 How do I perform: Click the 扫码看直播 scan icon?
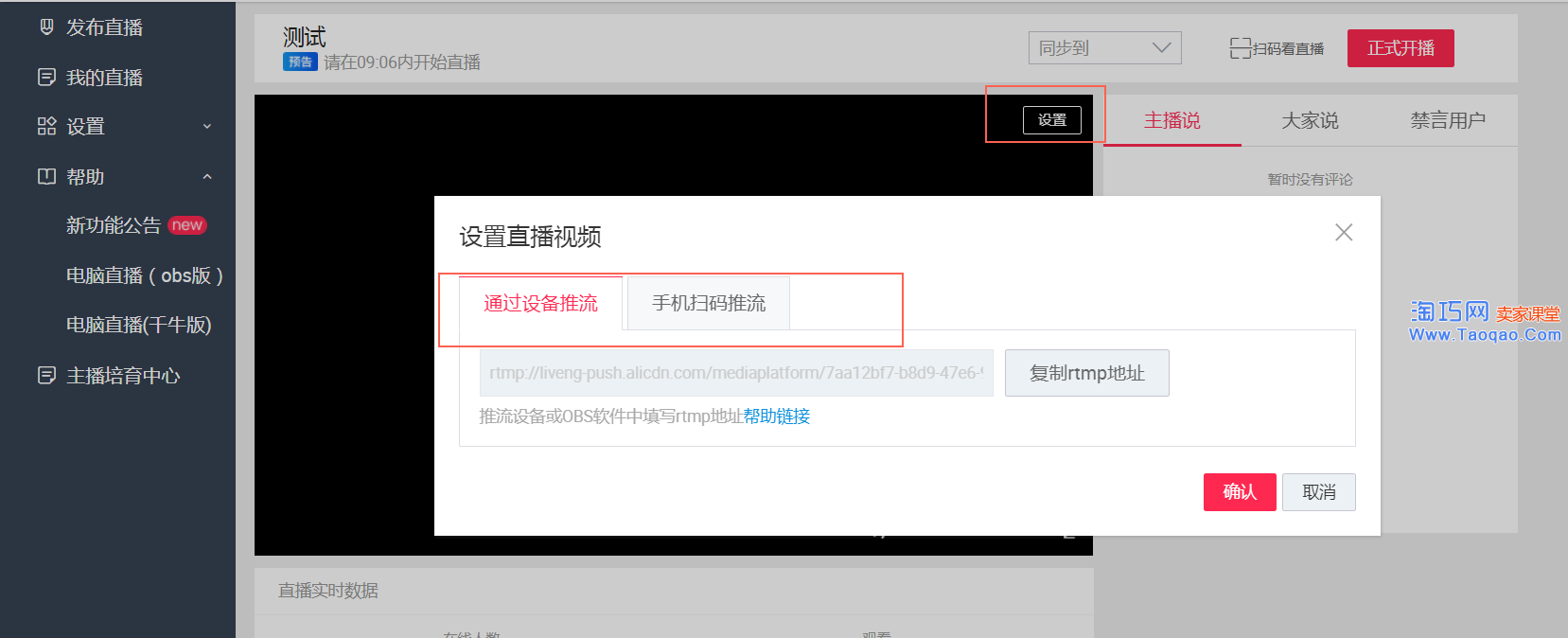[1240, 48]
